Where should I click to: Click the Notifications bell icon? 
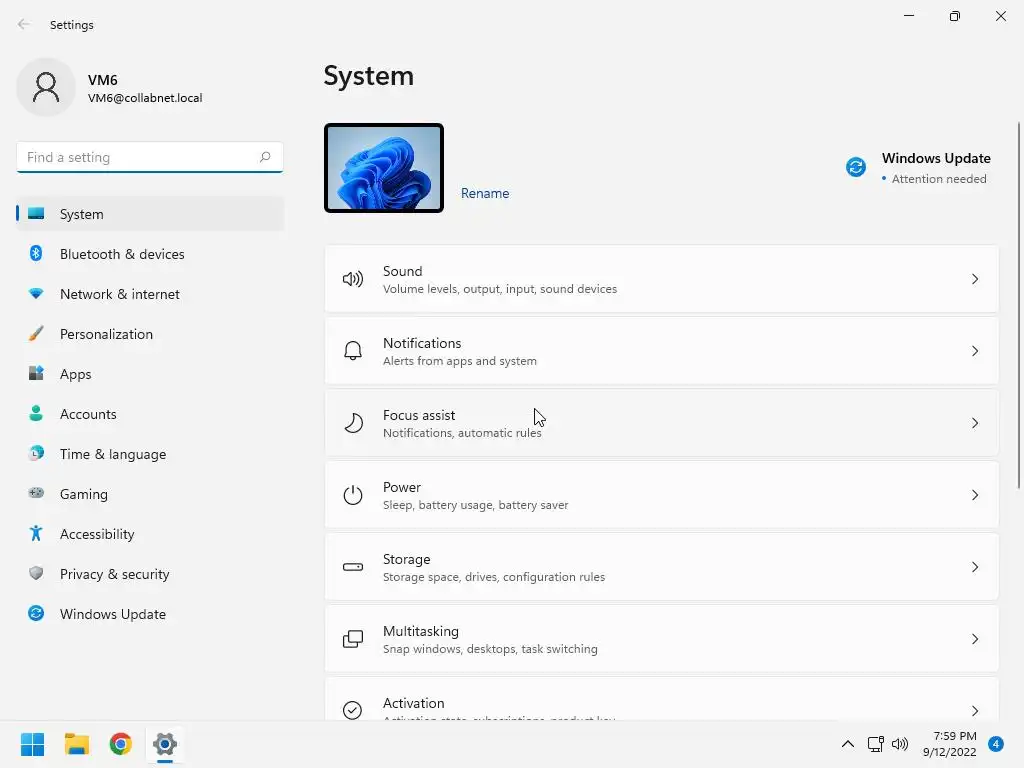pos(353,351)
